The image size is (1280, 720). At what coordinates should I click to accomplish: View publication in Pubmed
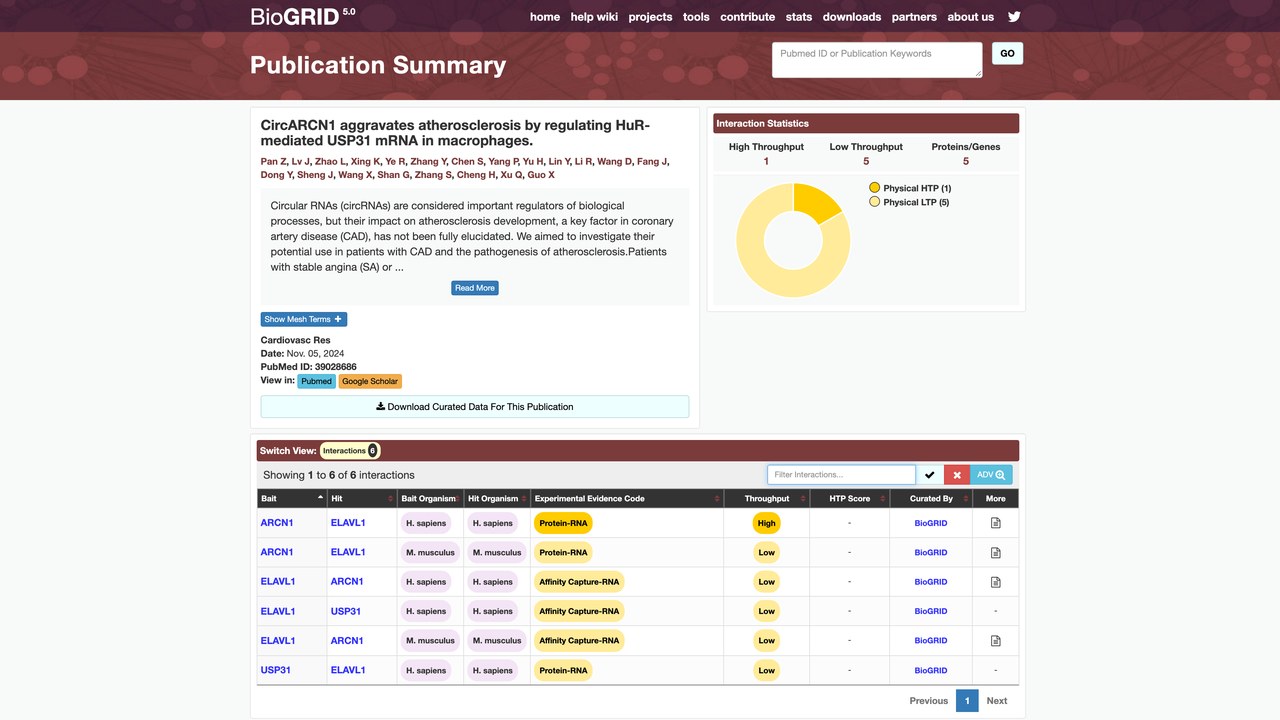click(316, 381)
